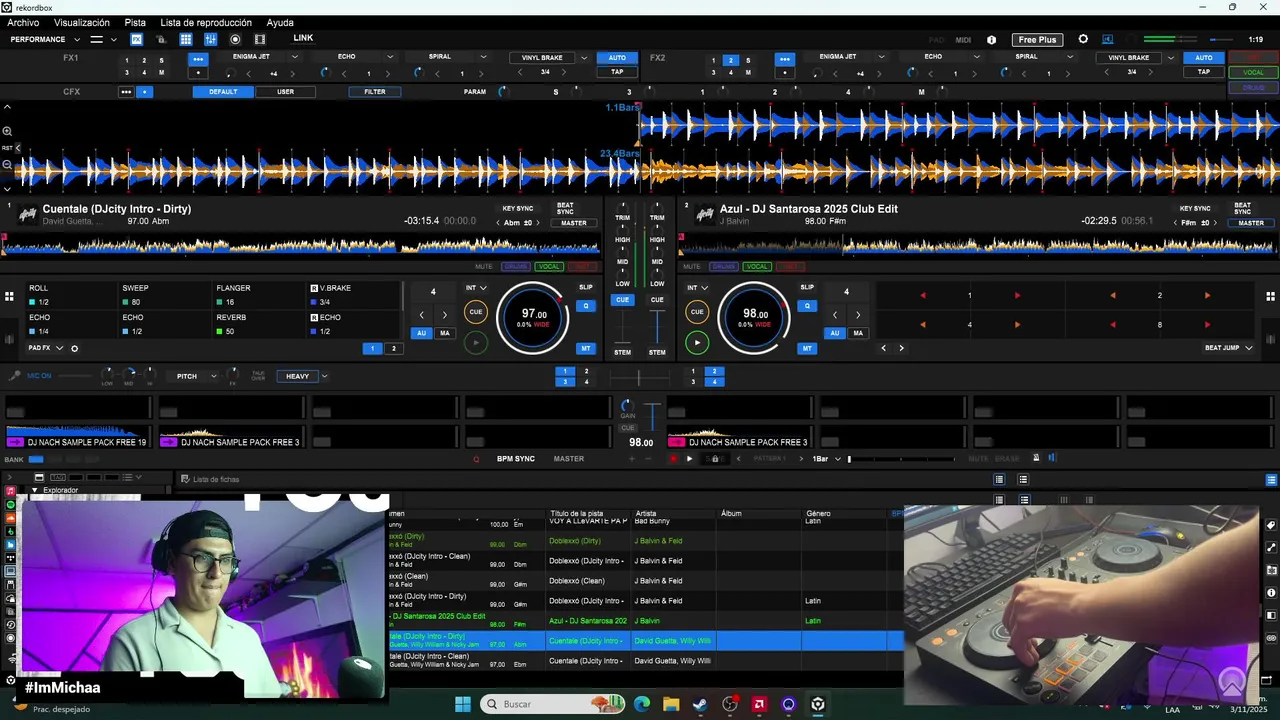Open the PAD FX mode dropdown
Viewport: 1280px width, 720px height.
pos(59,348)
